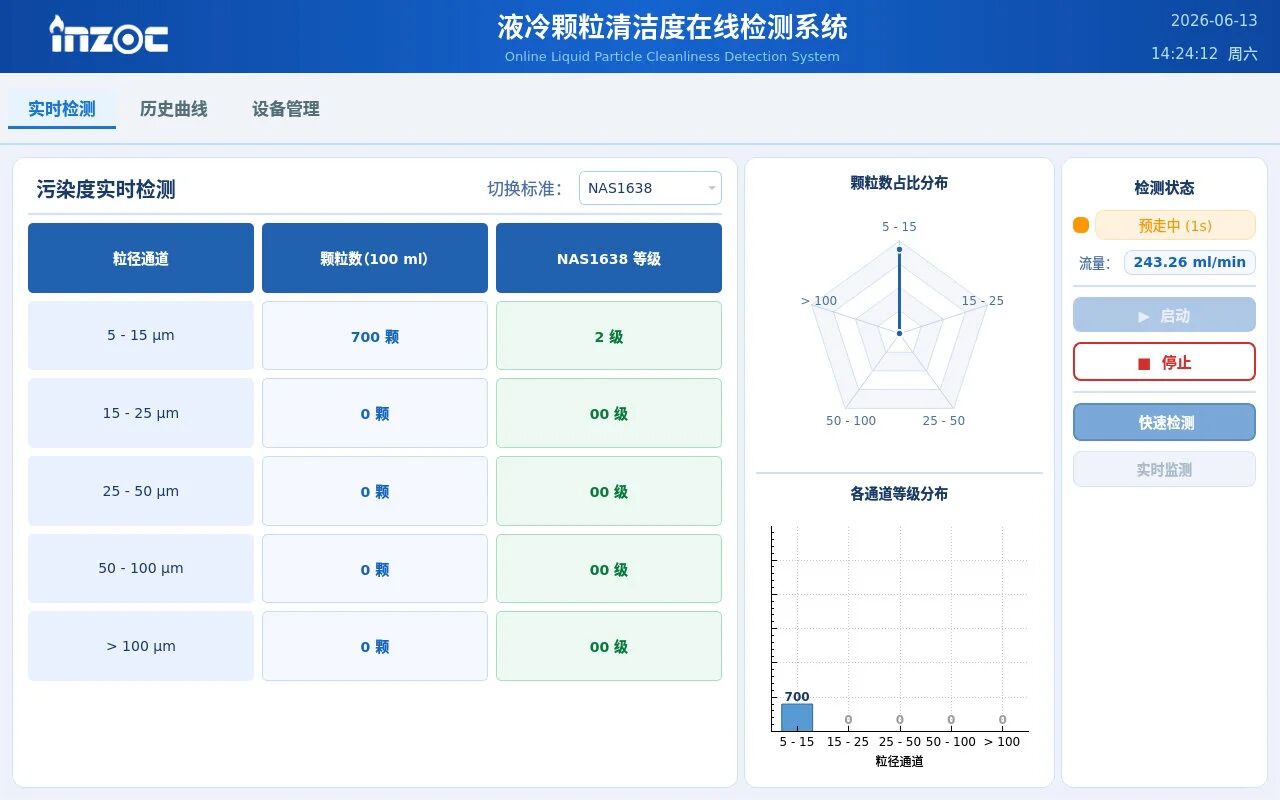The image size is (1280, 800).
Task: Click the blue 700 bar in bar chart
Action: tap(797, 717)
